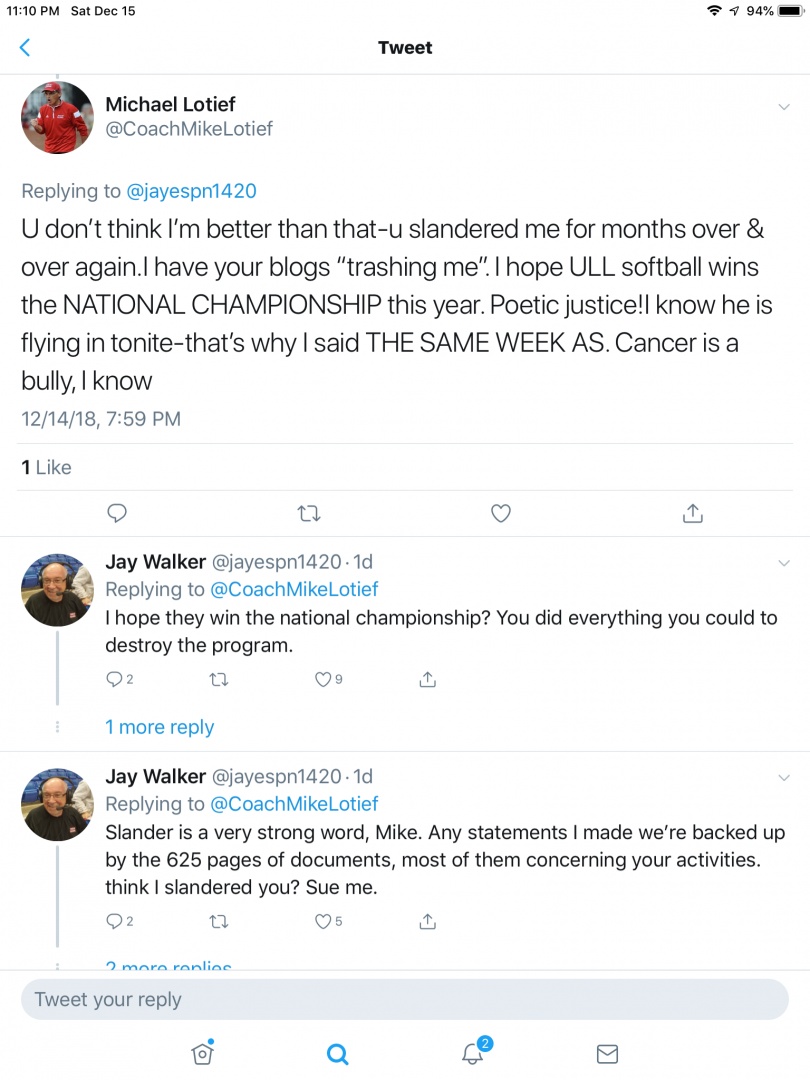Viewport: 810px width, 1080px height.
Task: Like Michael Lotief's main tweet
Action: pyautogui.click(x=501, y=513)
